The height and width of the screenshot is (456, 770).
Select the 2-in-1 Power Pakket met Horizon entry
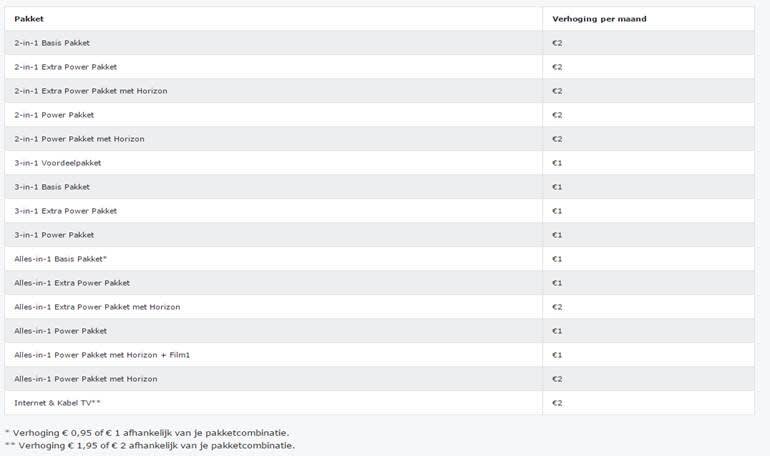[79, 139]
